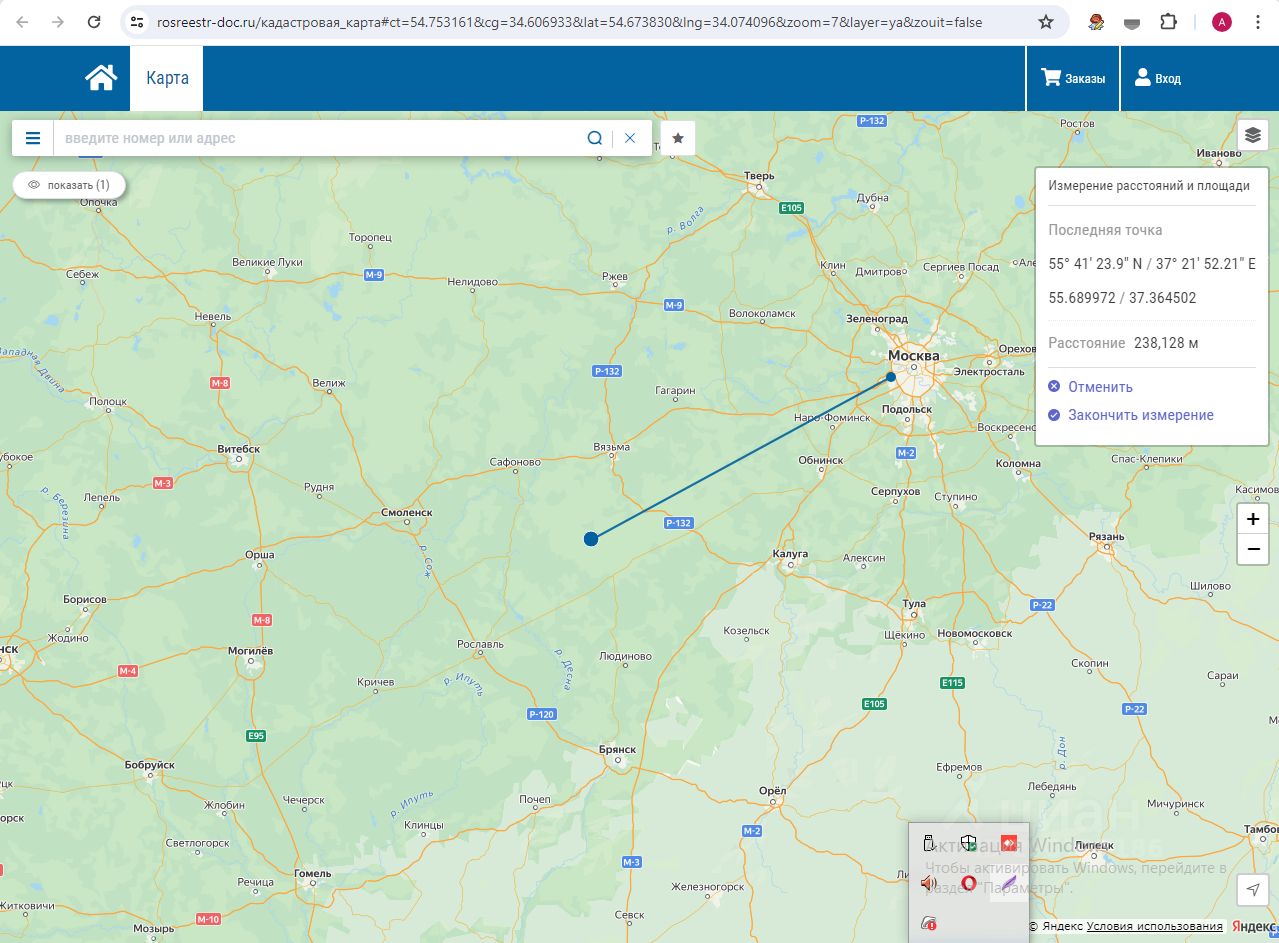1279x943 pixels.
Task: Open Заказы cart in header
Action: 1073,78
